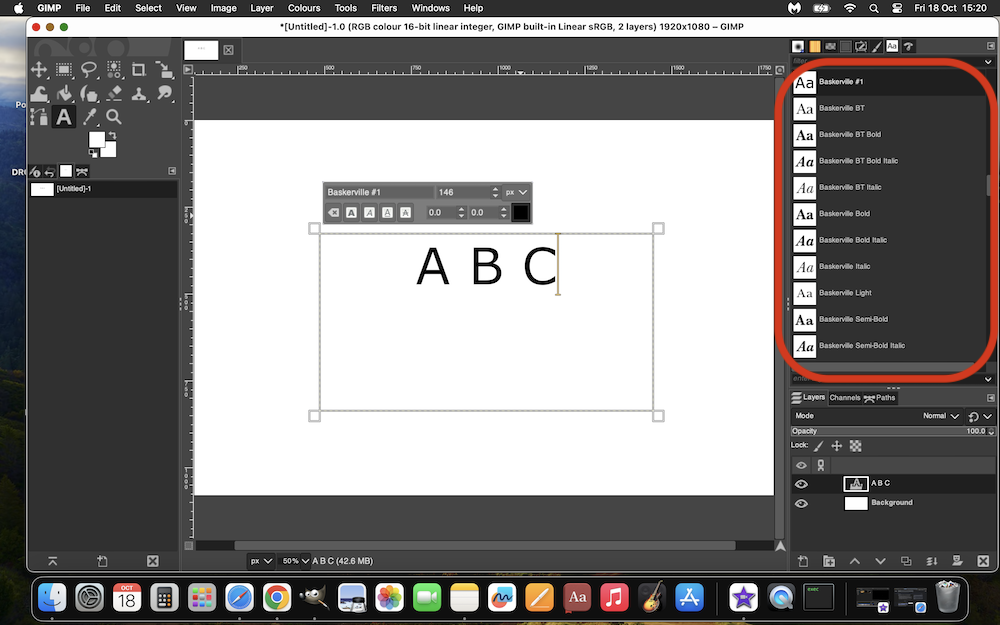The width and height of the screenshot is (1000, 625).
Task: Activate the Colour Picker eyedropper tool
Action: point(90,118)
